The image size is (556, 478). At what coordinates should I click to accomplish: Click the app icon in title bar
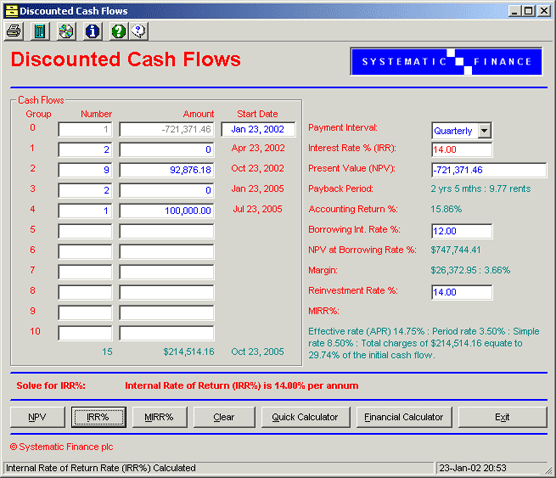click(11, 11)
